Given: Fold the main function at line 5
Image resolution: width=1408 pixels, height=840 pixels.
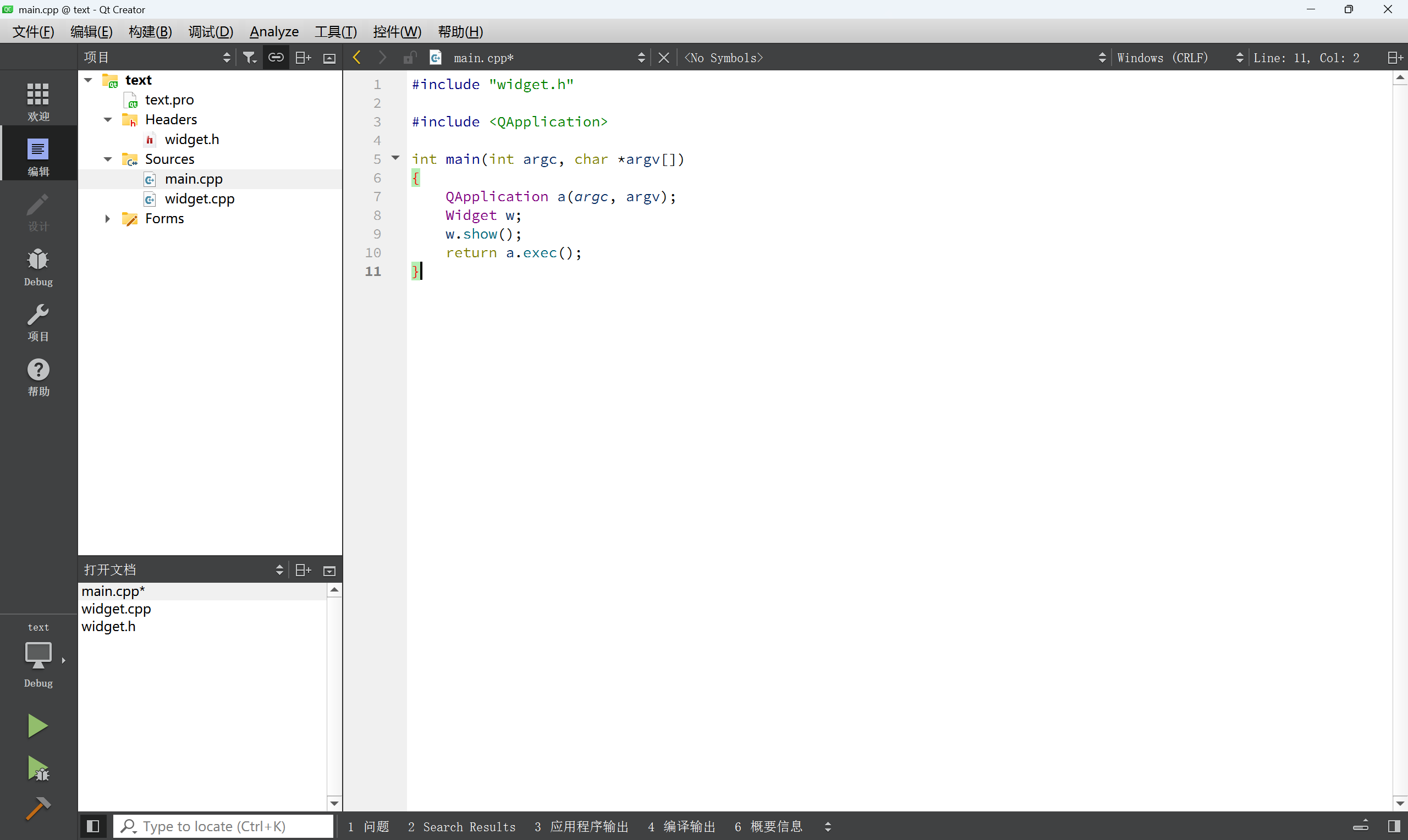Looking at the screenshot, I should coord(395,158).
